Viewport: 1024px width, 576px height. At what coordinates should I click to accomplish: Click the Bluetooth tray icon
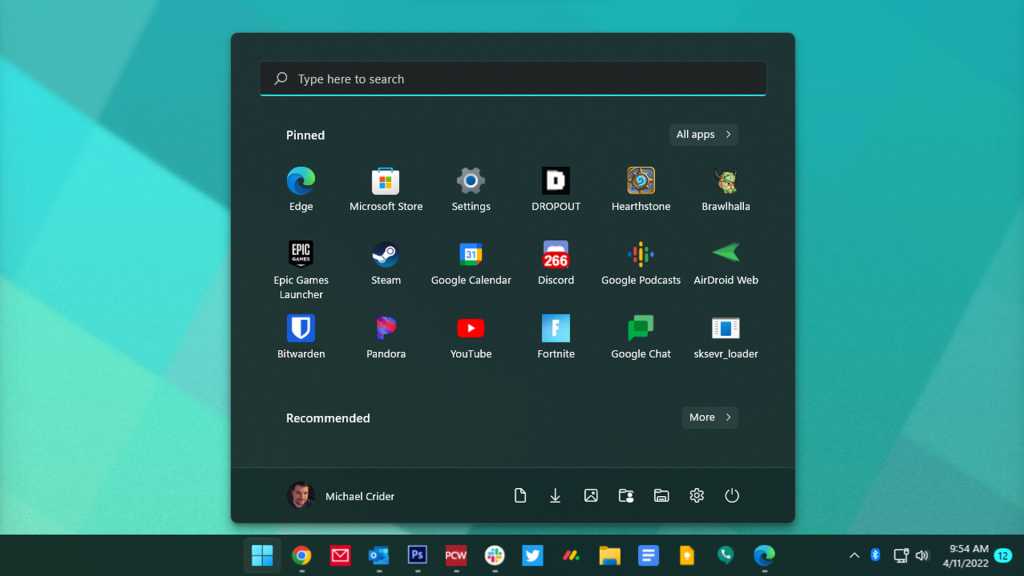[x=875, y=555]
